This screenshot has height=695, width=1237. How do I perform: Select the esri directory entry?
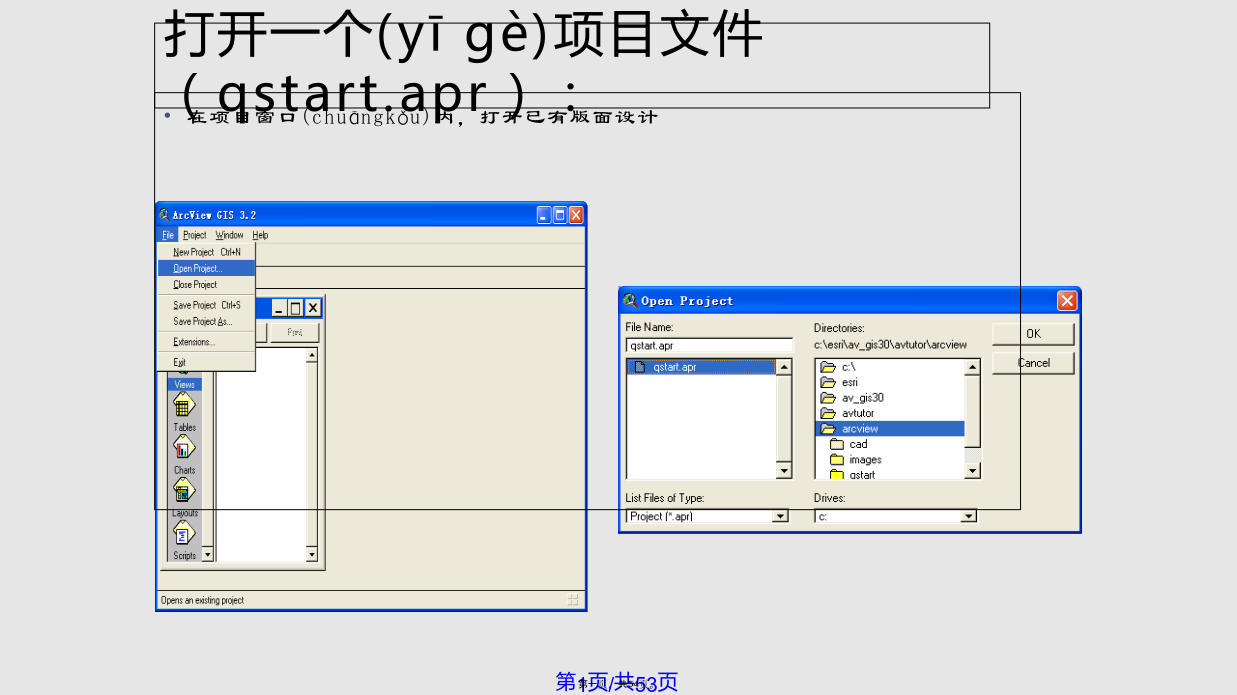tap(890, 382)
